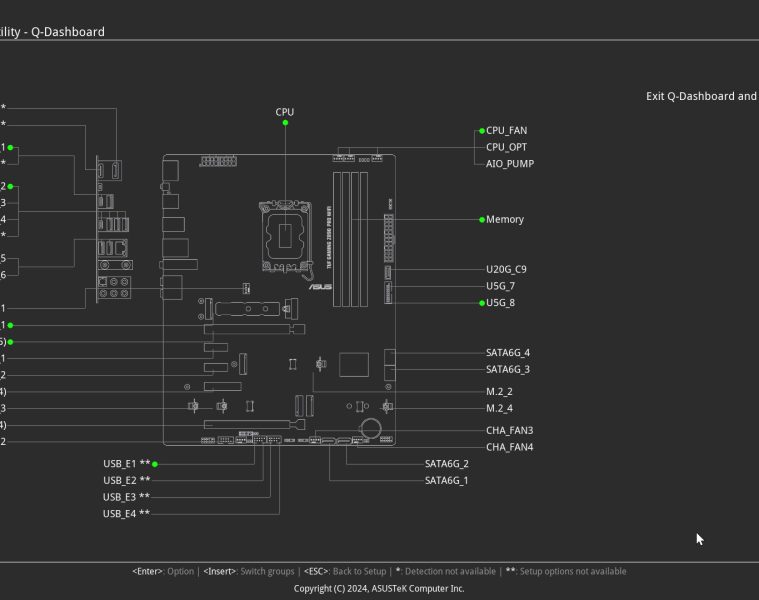
Task: Select the SATA6G_4 port label
Action: (x=508, y=353)
